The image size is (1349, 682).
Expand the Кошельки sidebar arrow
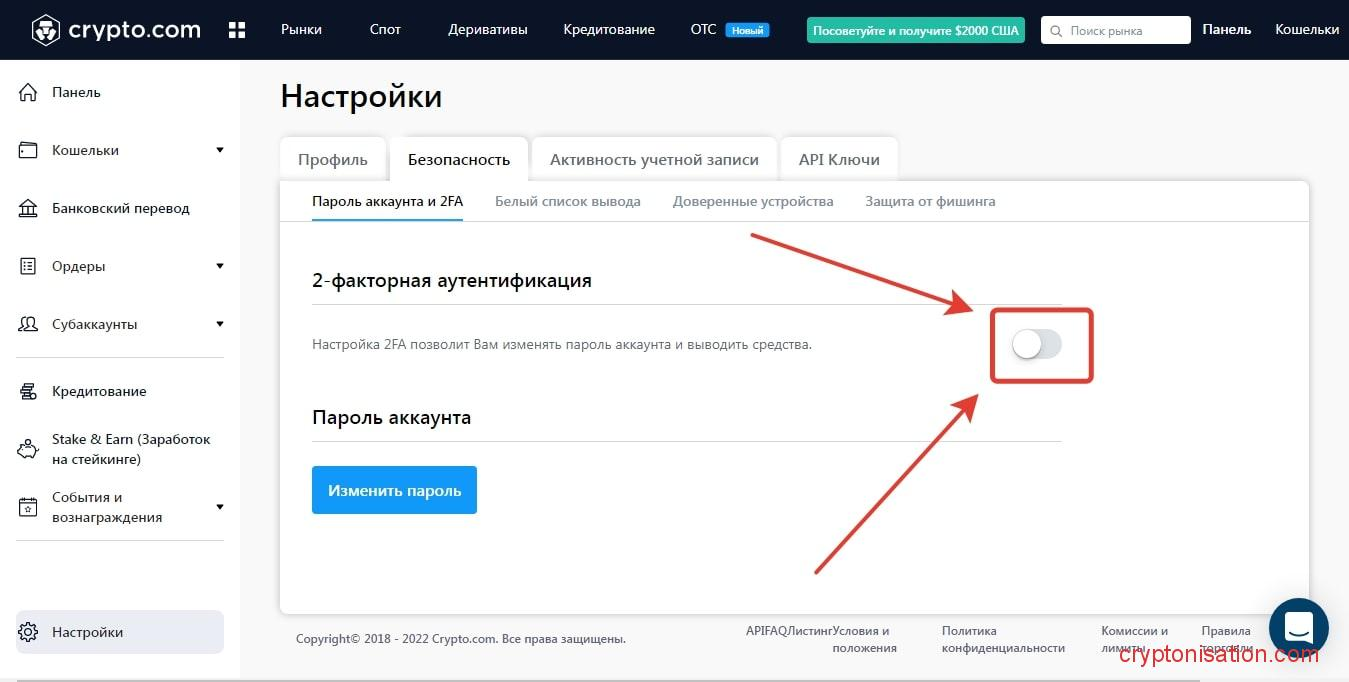point(220,150)
